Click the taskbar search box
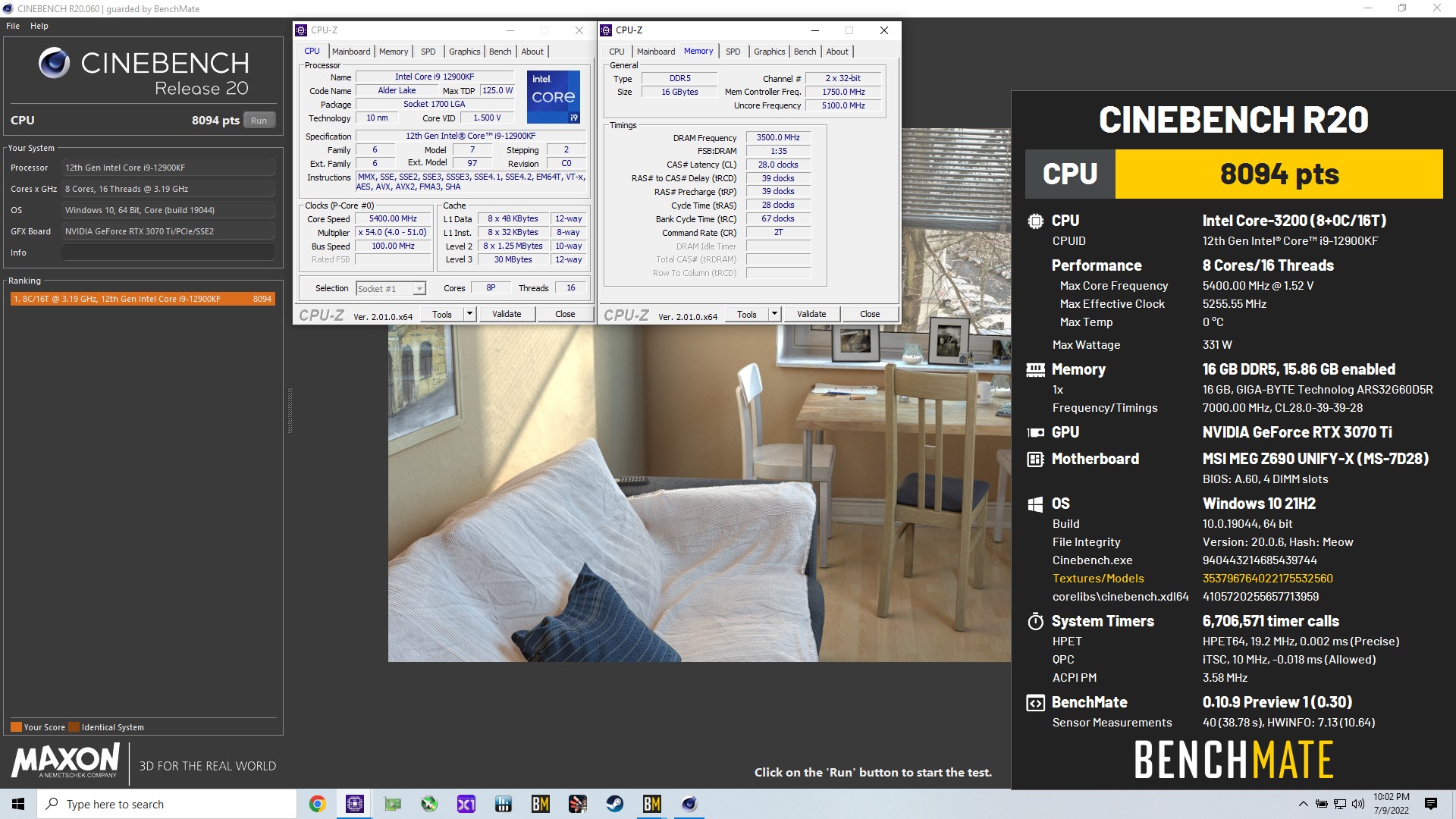 (x=167, y=804)
